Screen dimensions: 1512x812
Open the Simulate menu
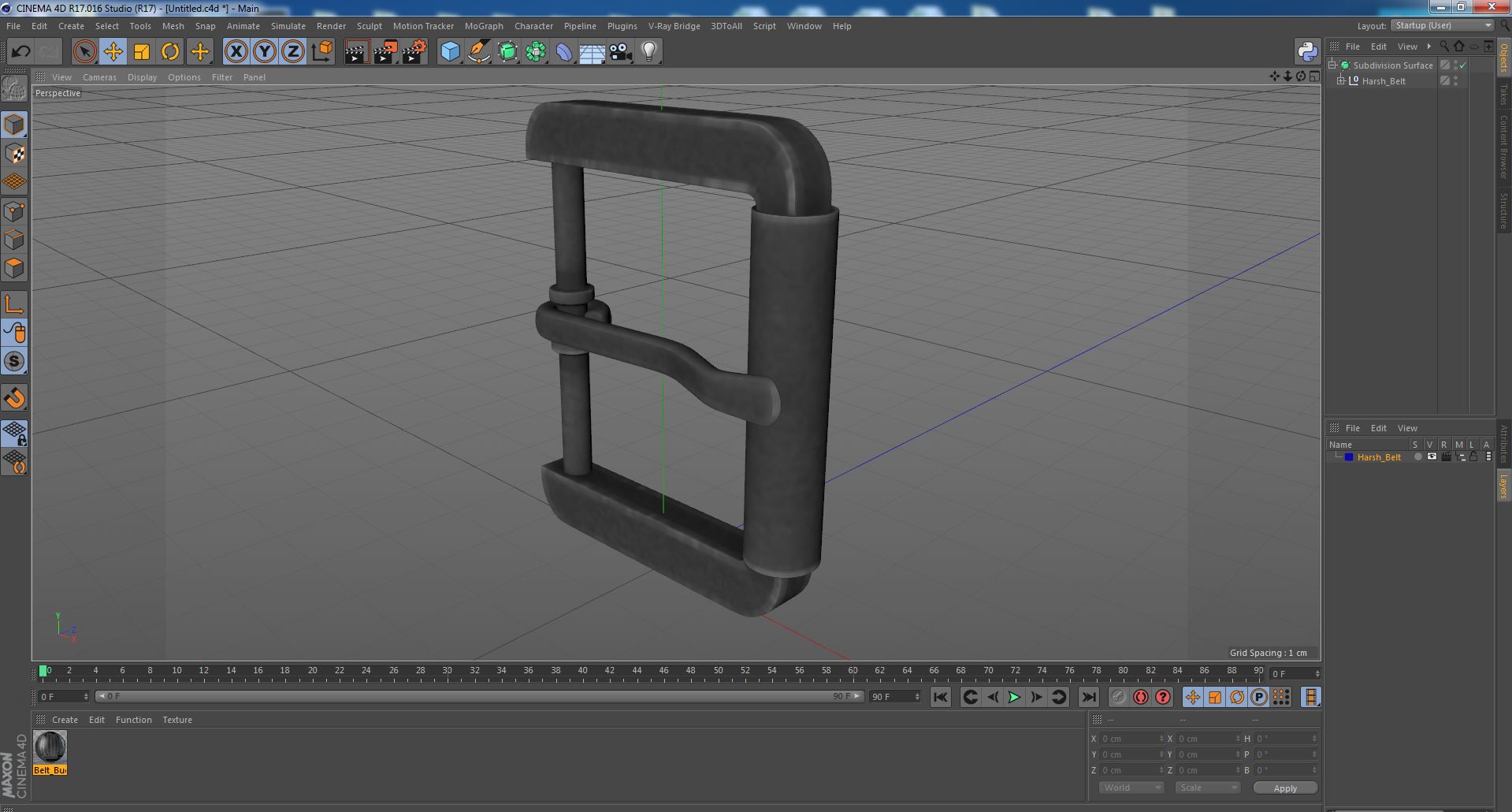click(288, 26)
